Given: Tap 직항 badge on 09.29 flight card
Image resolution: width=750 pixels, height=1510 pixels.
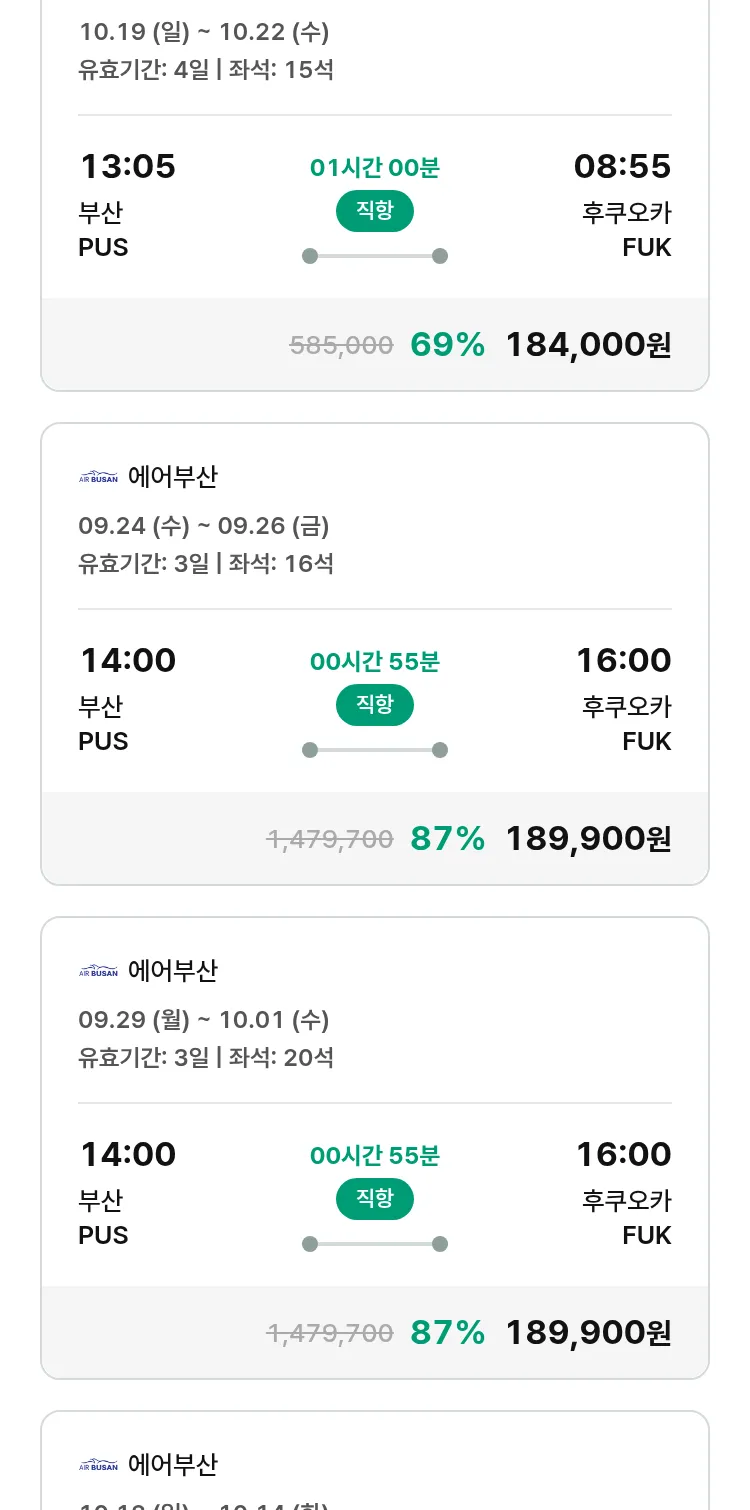Looking at the screenshot, I should 375,1199.
